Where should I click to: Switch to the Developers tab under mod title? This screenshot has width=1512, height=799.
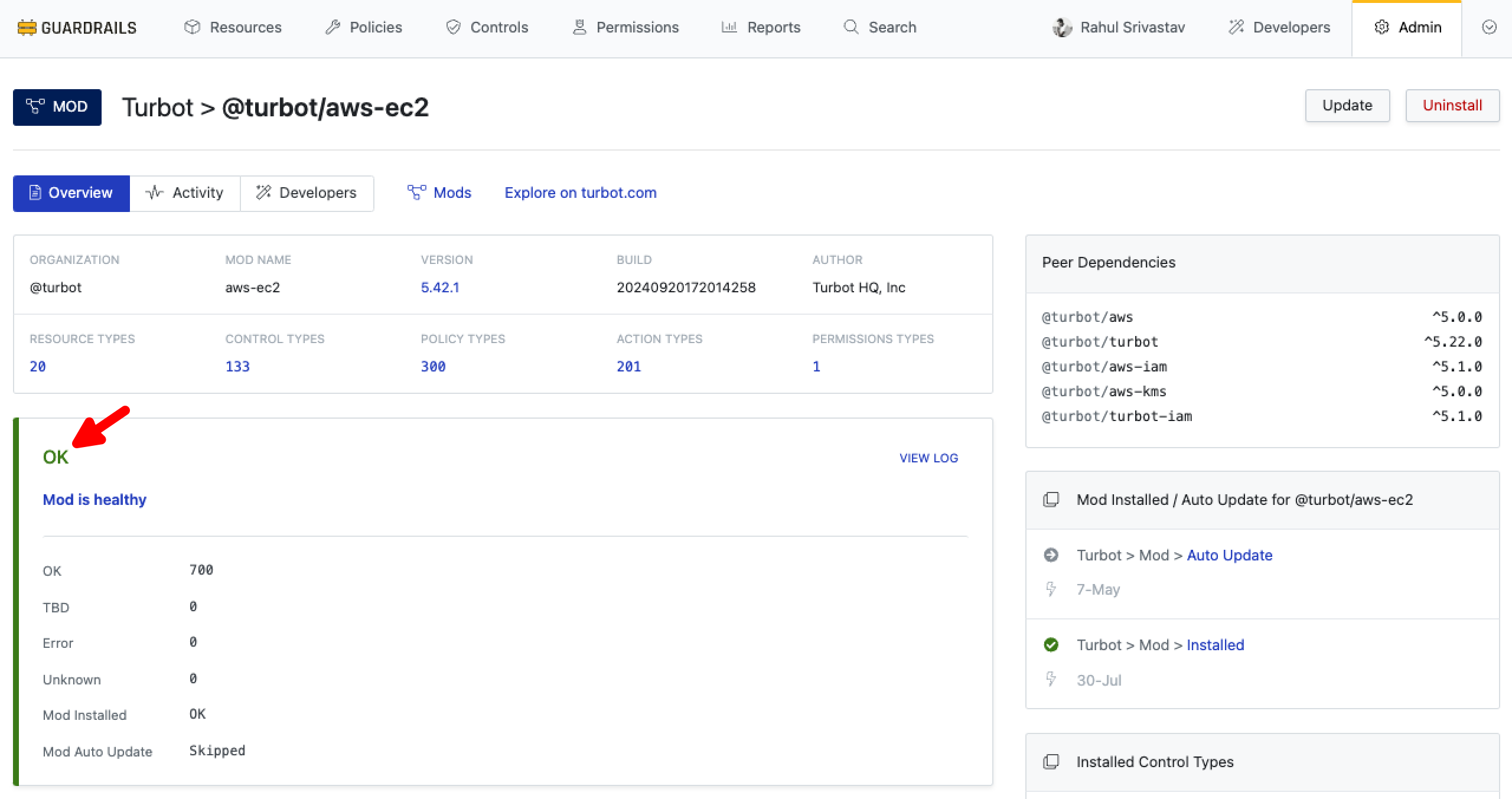click(x=307, y=193)
